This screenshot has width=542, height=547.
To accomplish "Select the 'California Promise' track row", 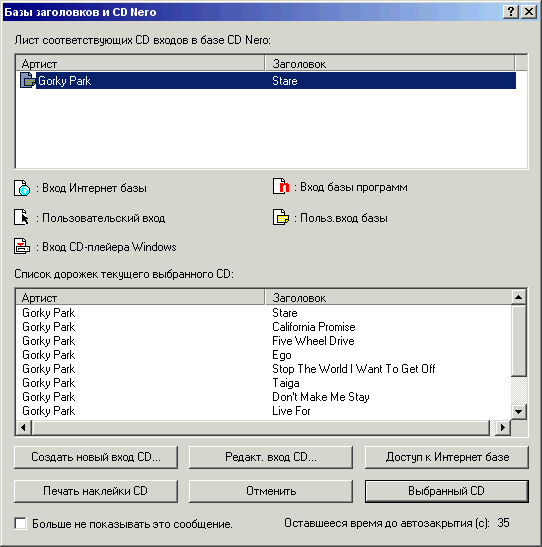I will 263,327.
